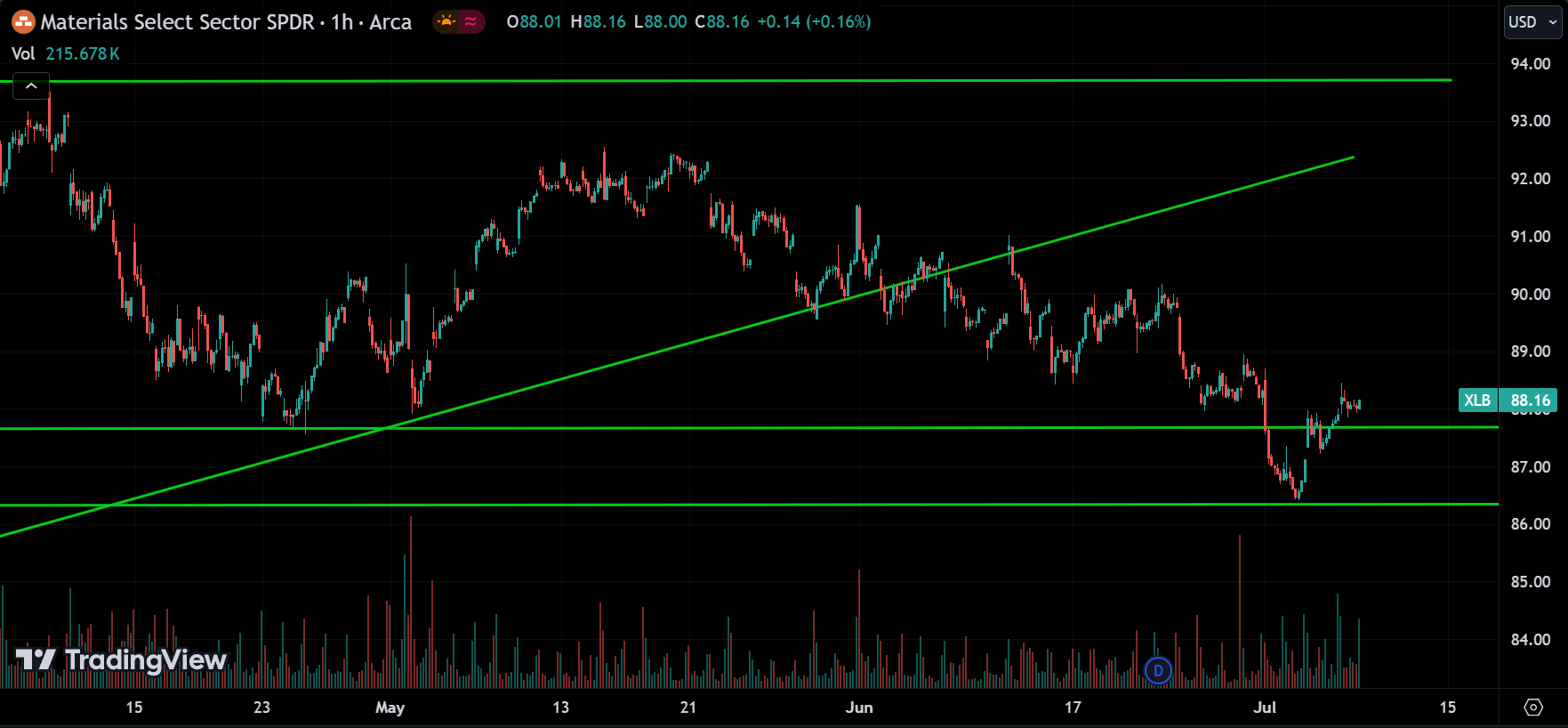The image size is (1568, 728).
Task: Open the USD currency dropdown
Action: tap(1532, 22)
